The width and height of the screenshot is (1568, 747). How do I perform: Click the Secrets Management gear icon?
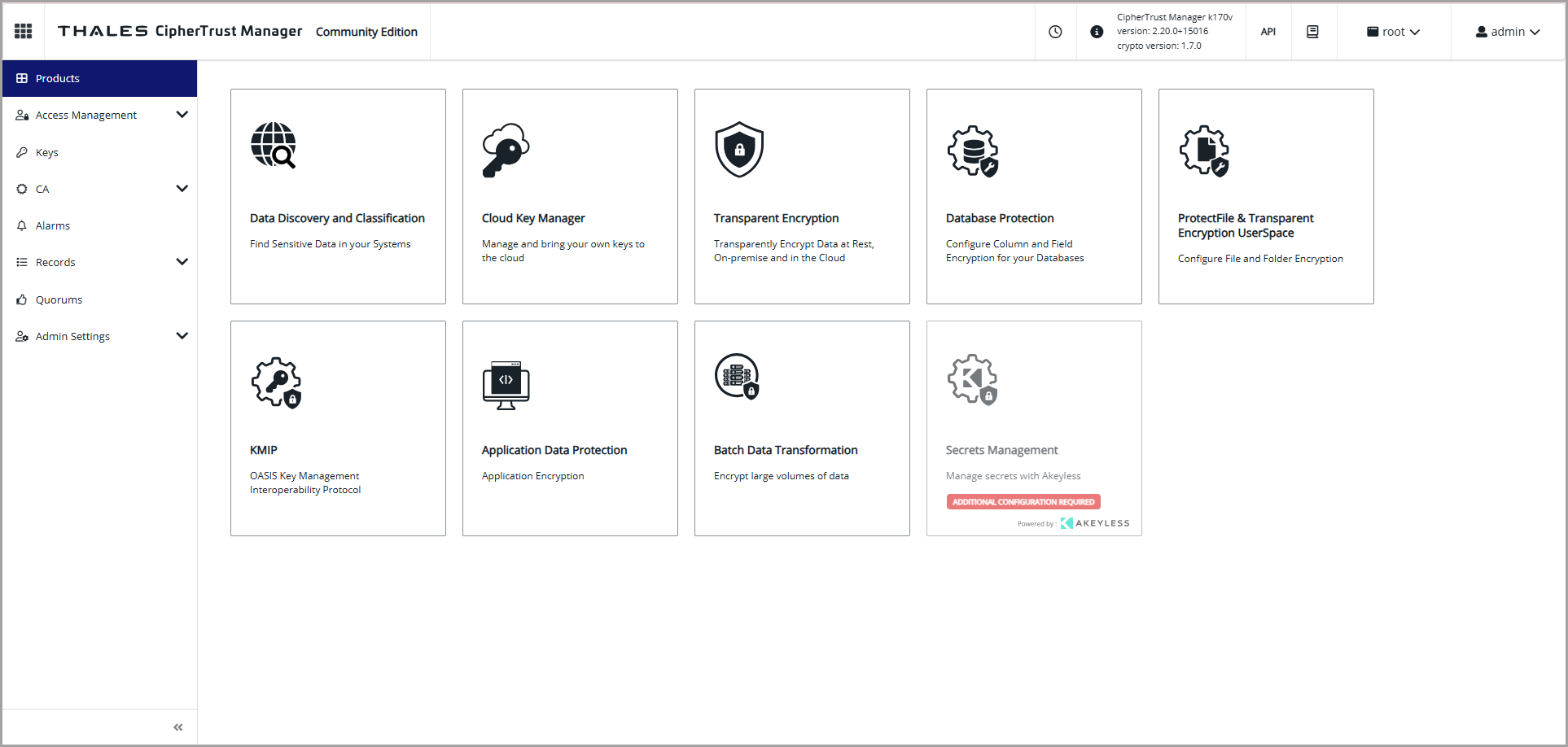tap(973, 380)
